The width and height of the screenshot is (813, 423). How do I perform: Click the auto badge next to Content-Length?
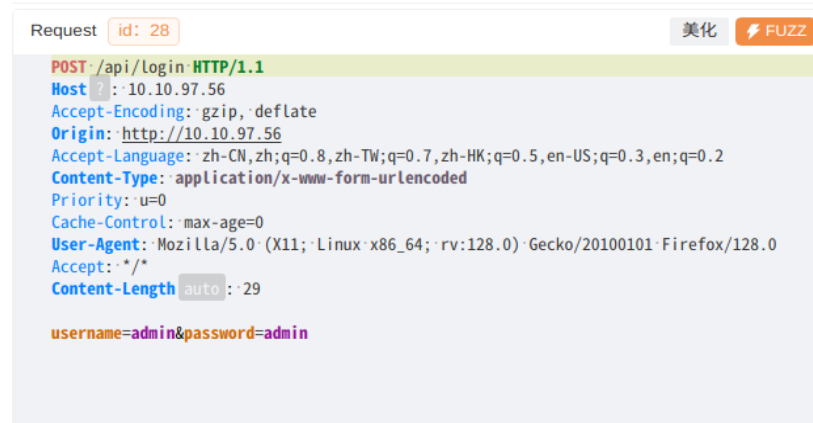(202, 289)
